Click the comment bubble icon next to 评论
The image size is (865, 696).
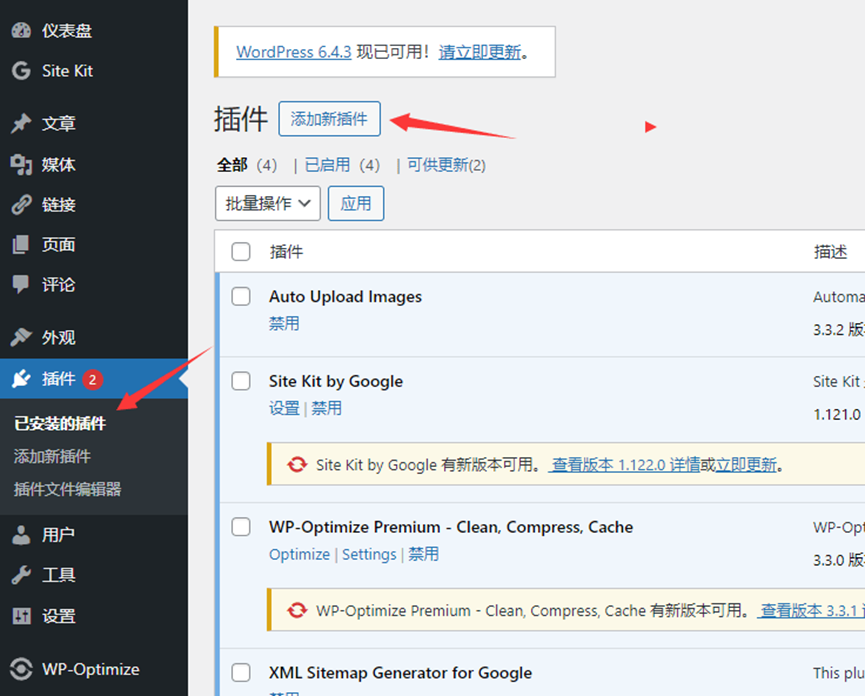point(21,285)
